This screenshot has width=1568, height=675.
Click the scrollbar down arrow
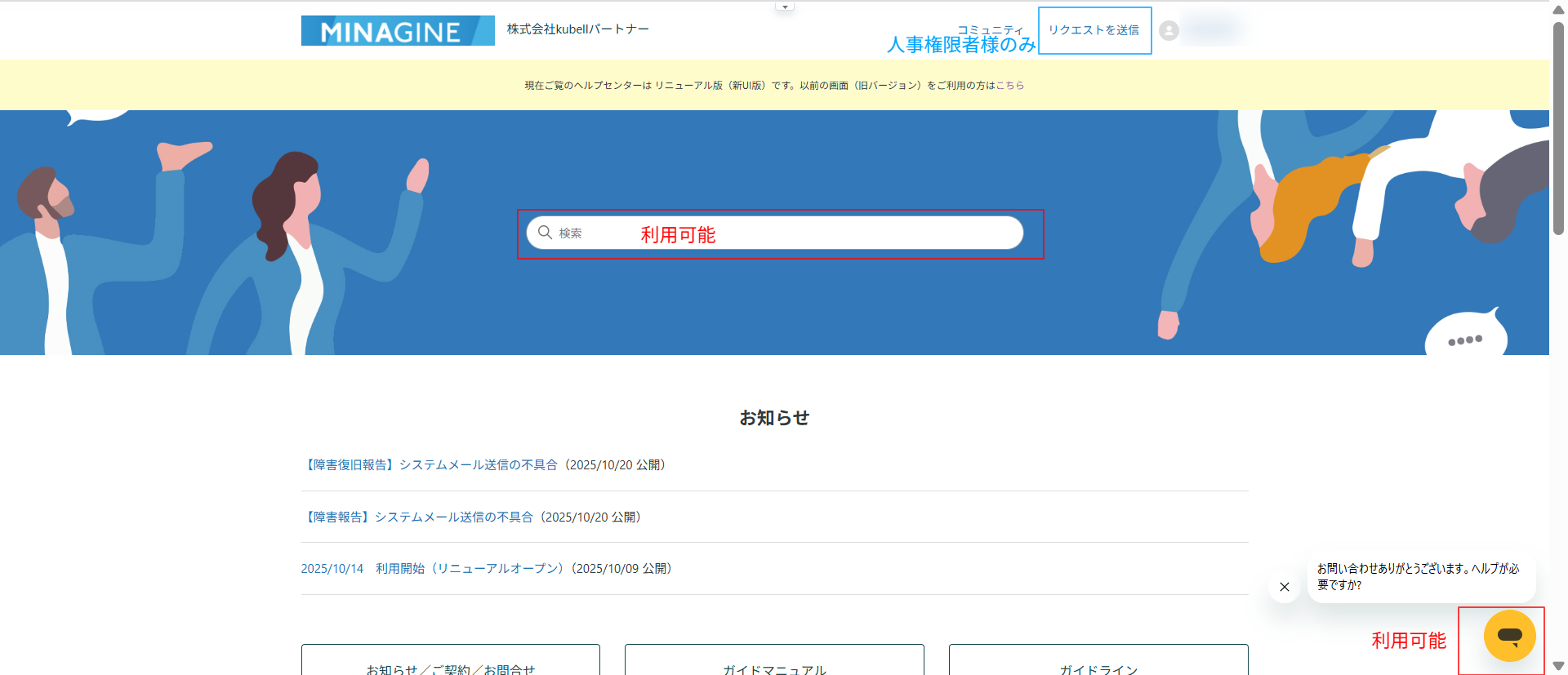tap(1558, 666)
